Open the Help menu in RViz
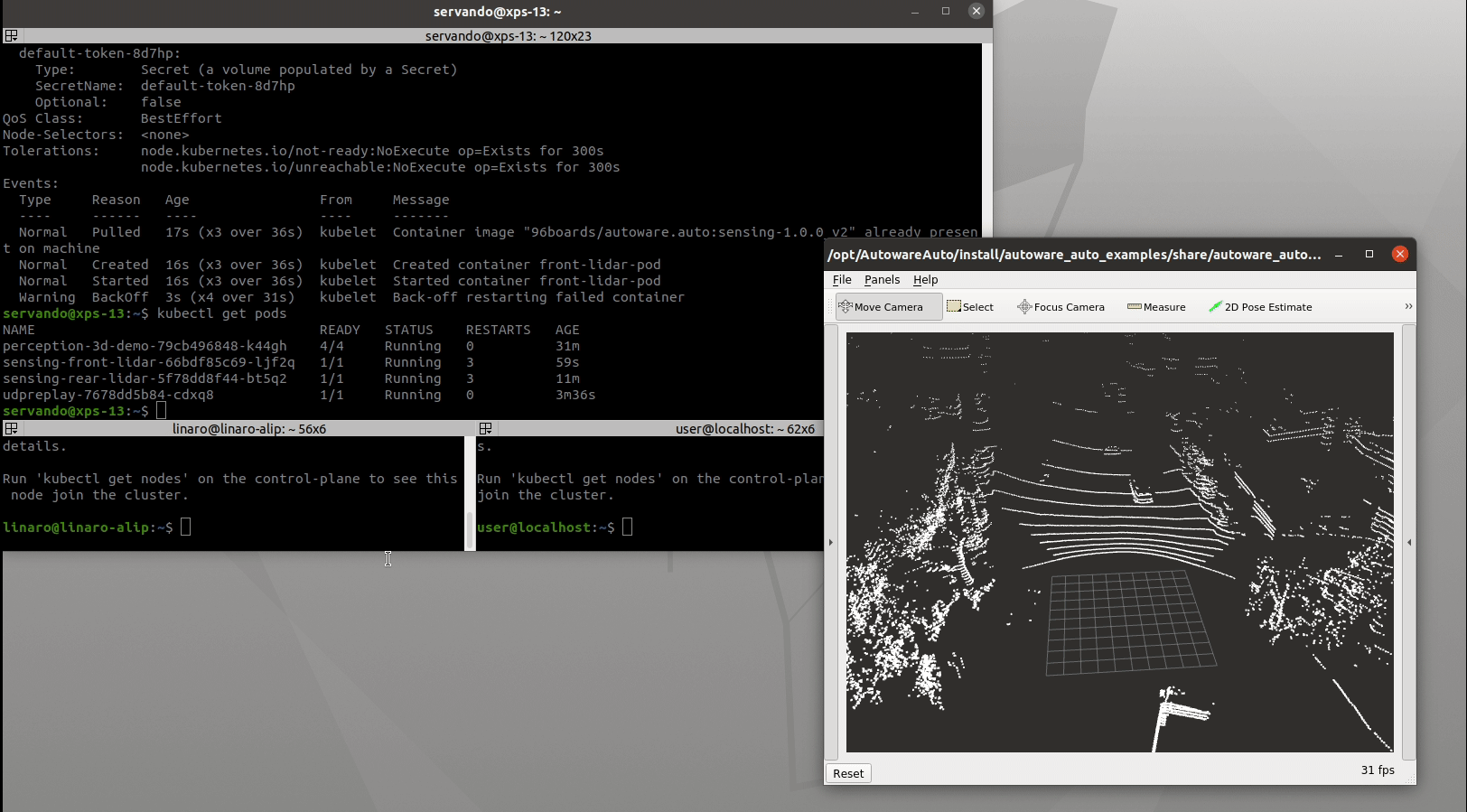 pos(925,280)
